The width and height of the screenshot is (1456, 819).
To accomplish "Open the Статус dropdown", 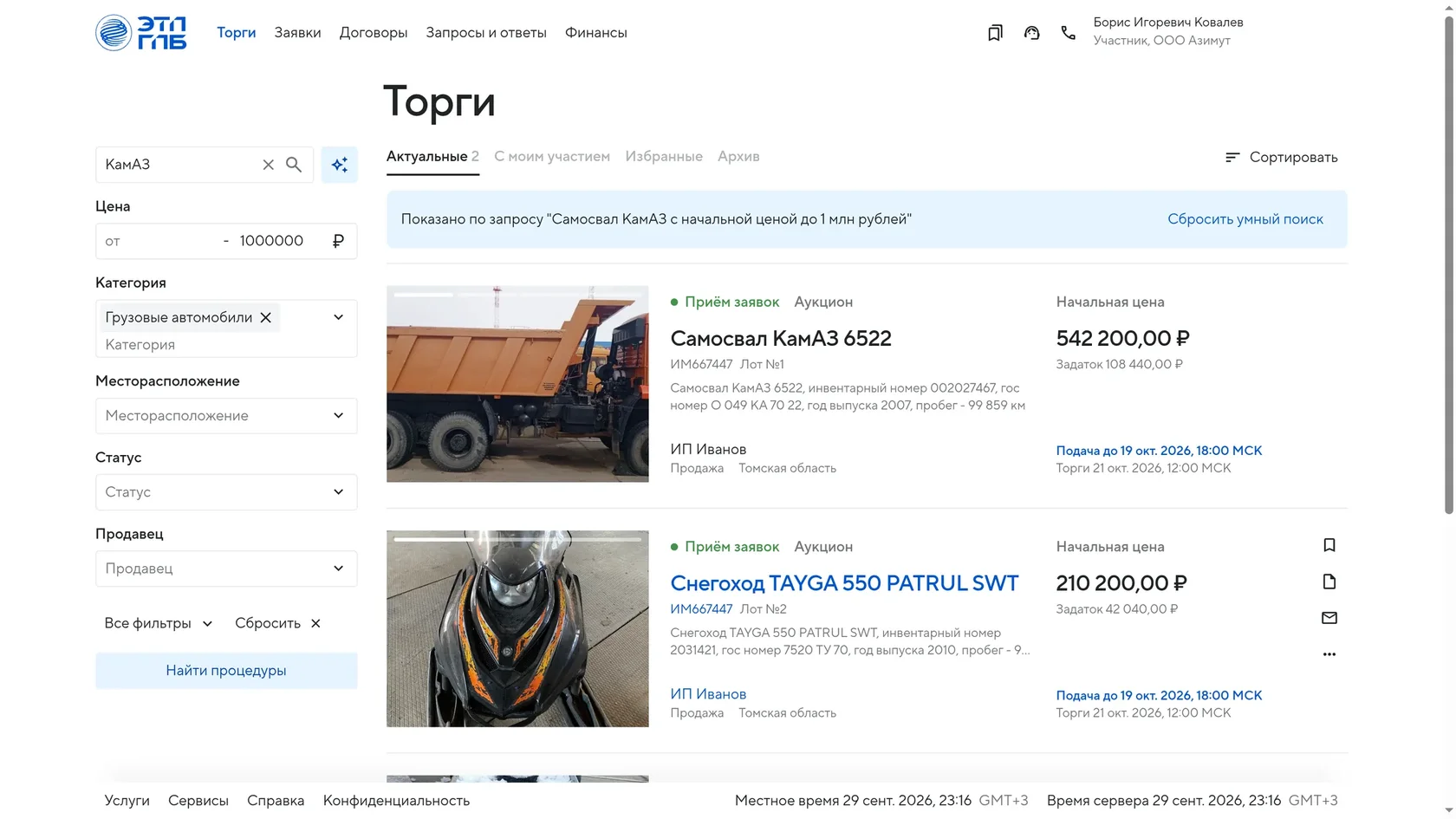I will (x=226, y=492).
